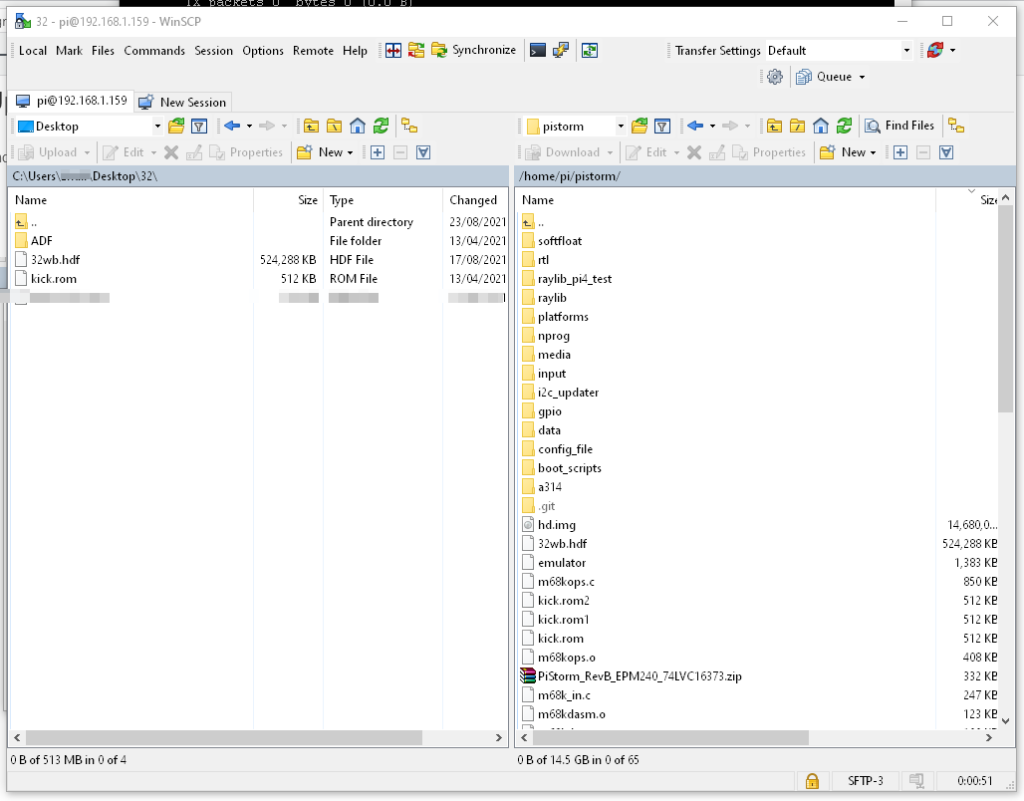The image size is (1024, 801).
Task: Refresh the remote panel
Action: point(844,126)
